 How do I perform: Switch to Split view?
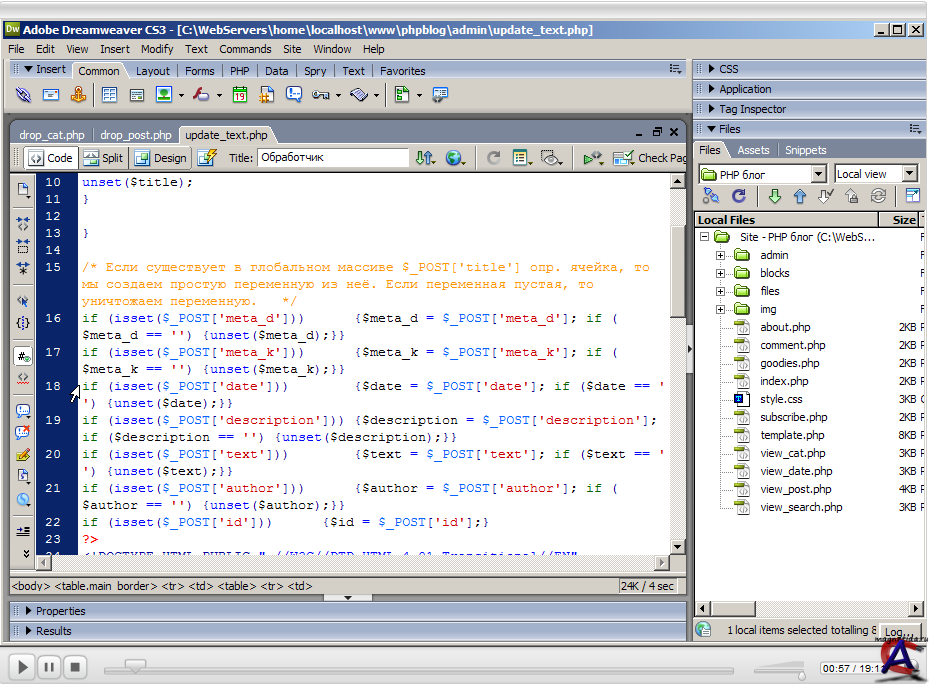104,158
